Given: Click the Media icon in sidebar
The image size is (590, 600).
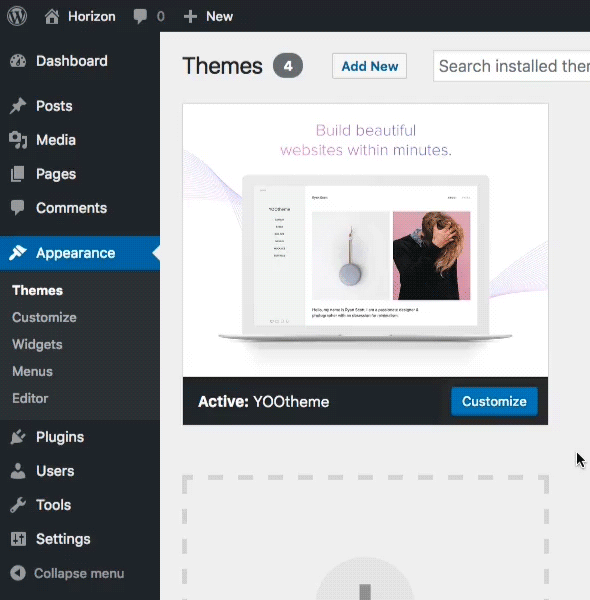Looking at the screenshot, I should pyautogui.click(x=18, y=140).
